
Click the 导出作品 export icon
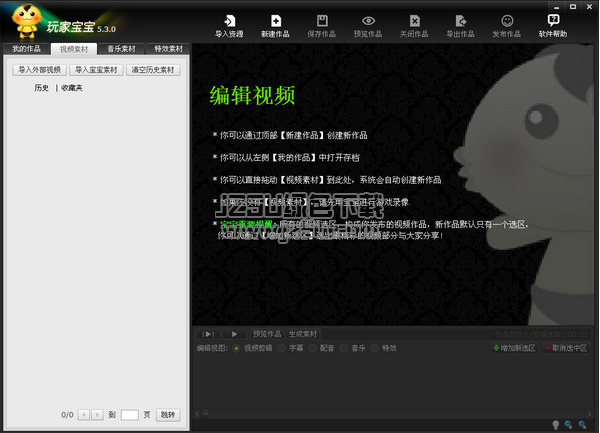pos(460,26)
